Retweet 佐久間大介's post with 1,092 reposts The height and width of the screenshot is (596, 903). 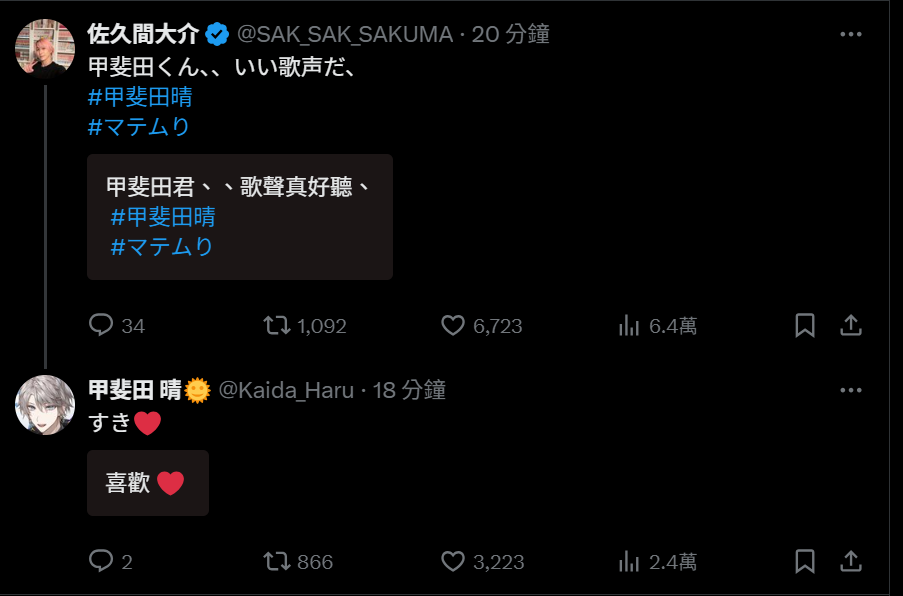coord(276,326)
